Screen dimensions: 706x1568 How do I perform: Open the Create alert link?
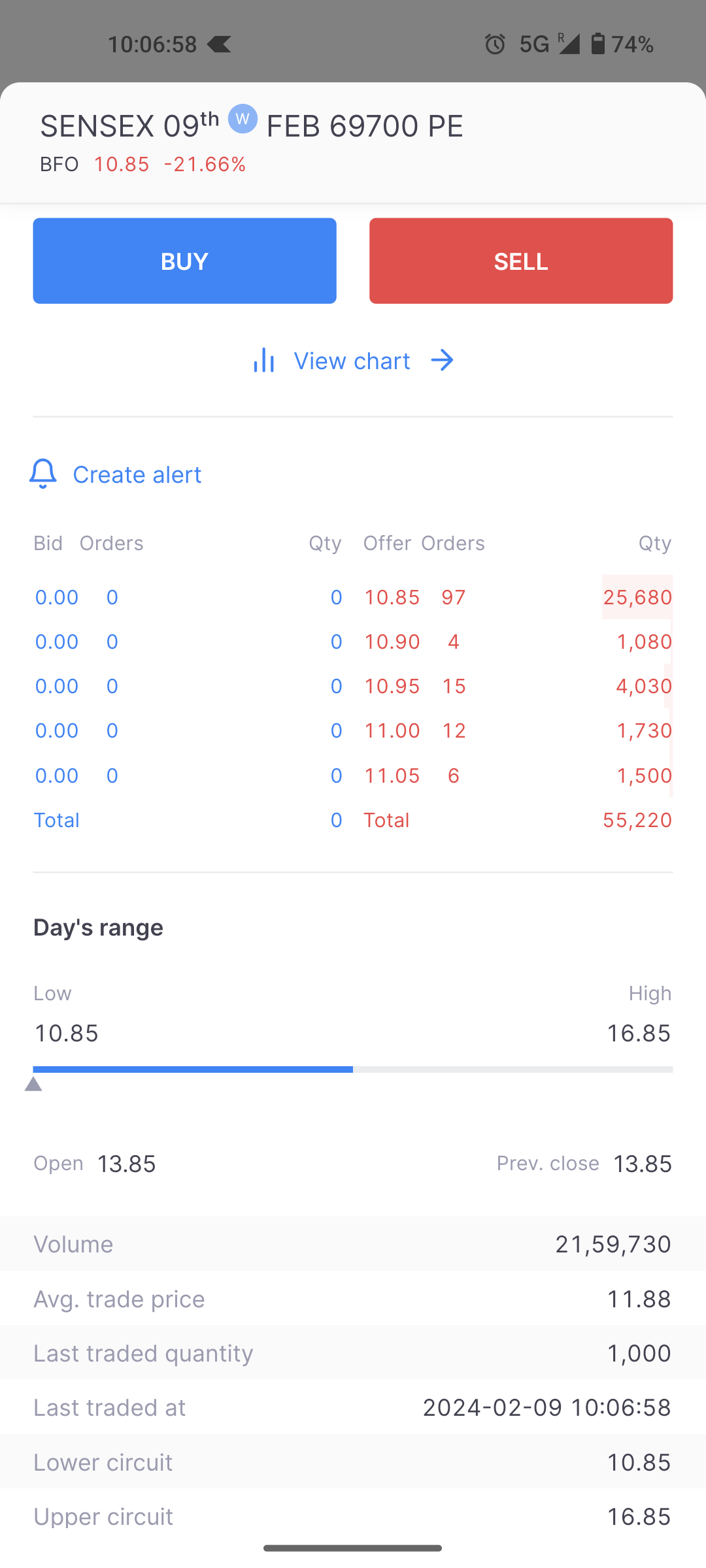tap(137, 474)
